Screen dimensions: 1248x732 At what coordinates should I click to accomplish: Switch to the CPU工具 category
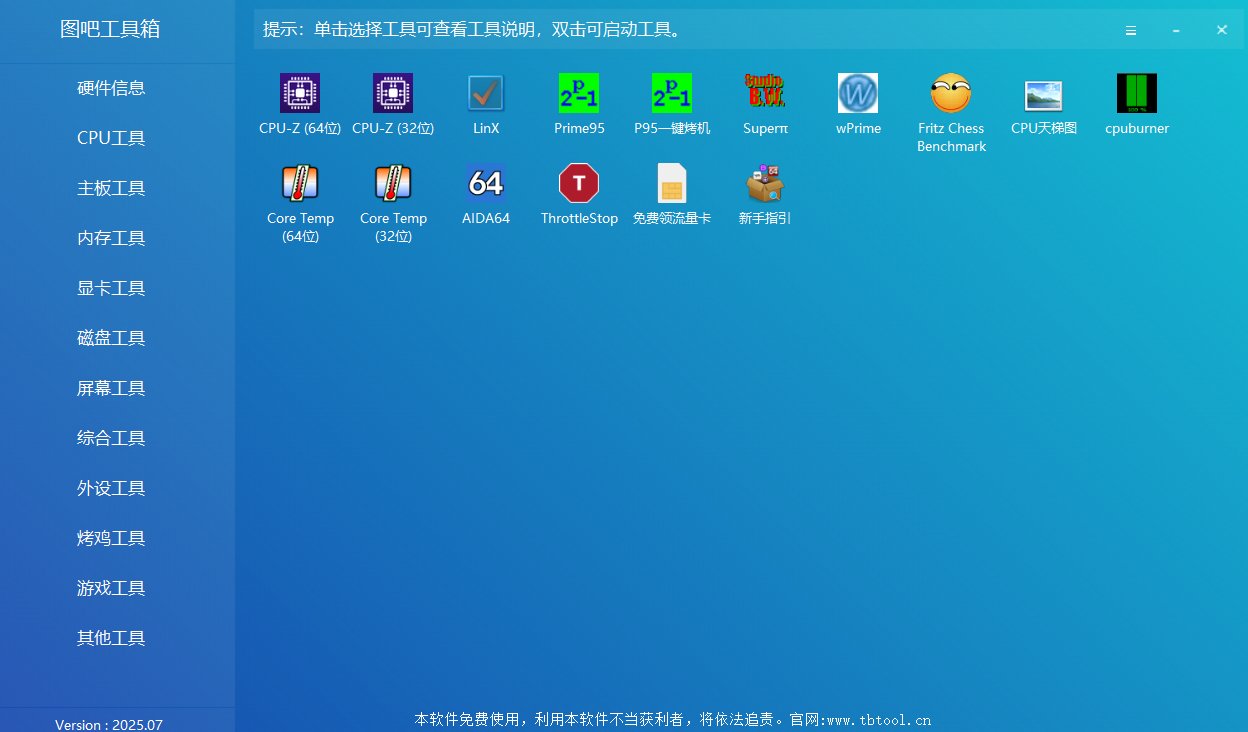tap(111, 138)
